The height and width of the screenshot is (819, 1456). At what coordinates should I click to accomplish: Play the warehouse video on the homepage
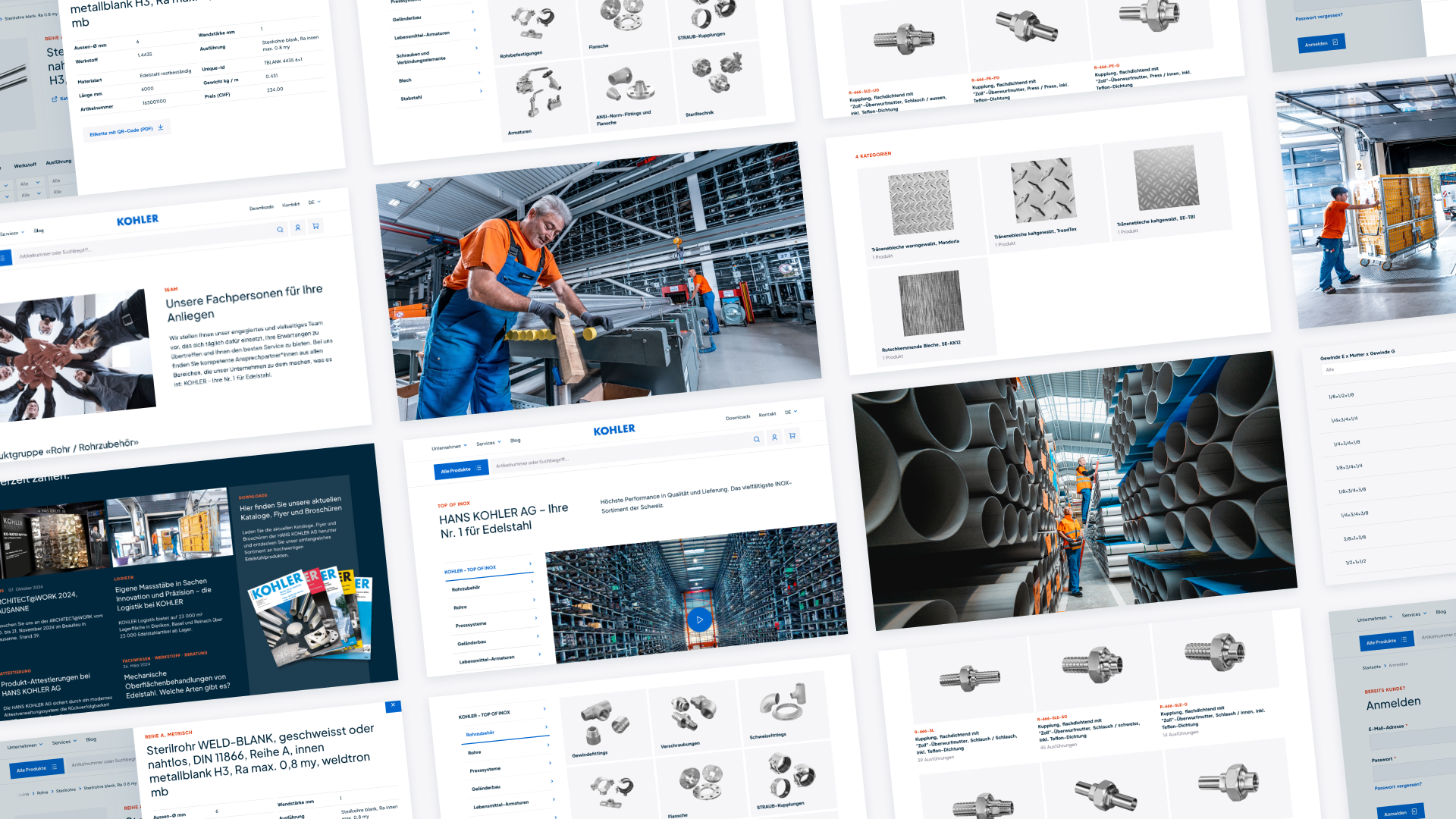(x=699, y=620)
